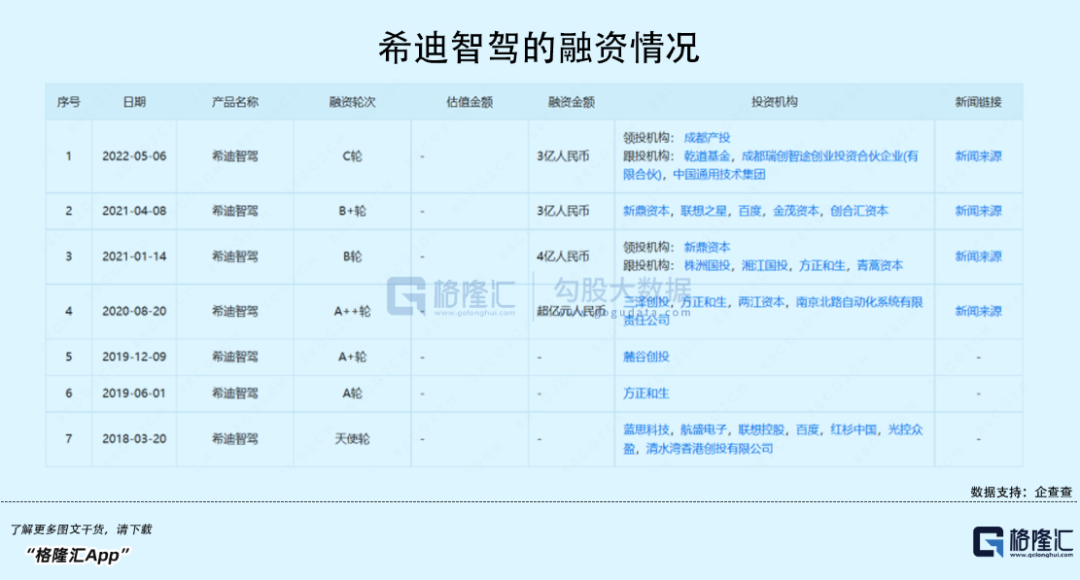This screenshot has width=1080, height=580.
Task: Click investor link 清水湾香港创投有限公司
Action: point(709,448)
